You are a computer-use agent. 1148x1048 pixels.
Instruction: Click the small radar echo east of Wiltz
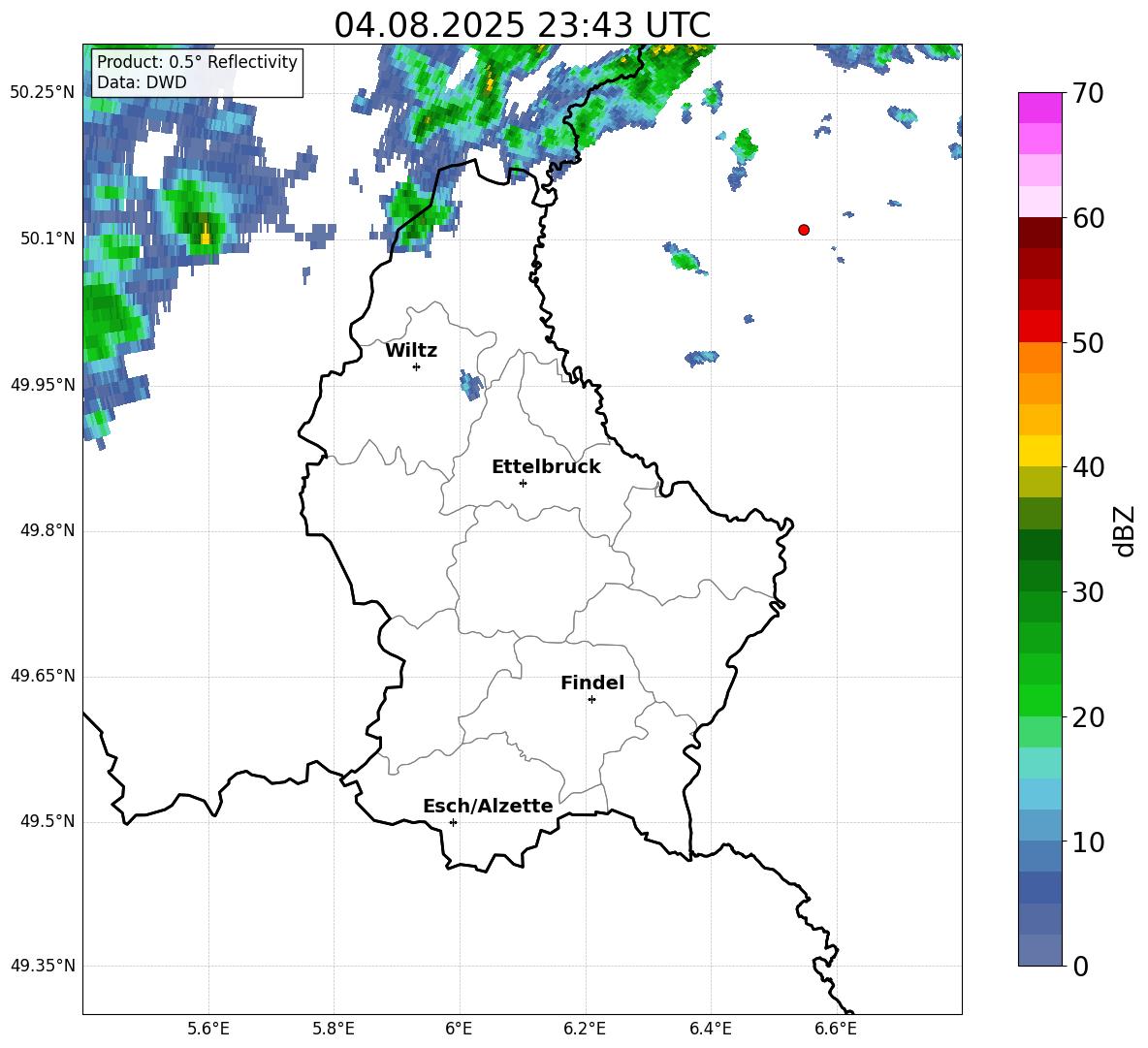471,385
